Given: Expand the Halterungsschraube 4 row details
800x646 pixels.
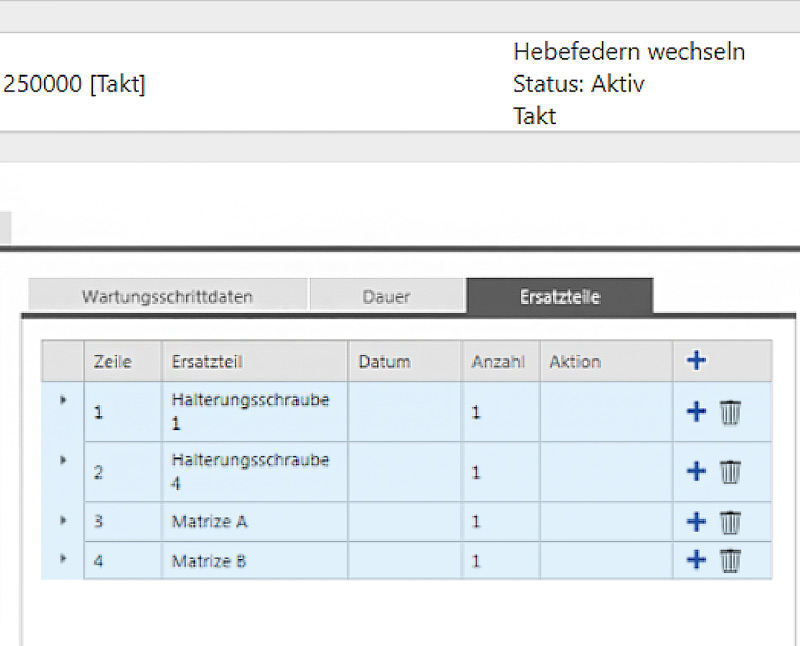Looking at the screenshot, I should (x=62, y=460).
